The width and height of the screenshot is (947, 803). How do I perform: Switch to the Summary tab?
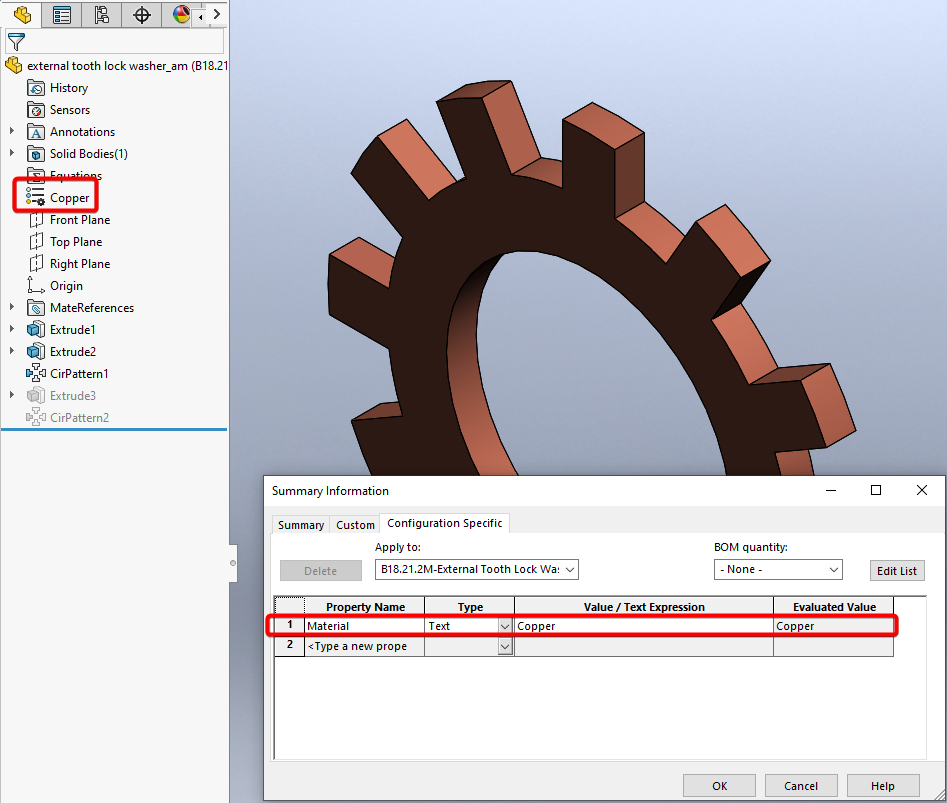click(301, 525)
